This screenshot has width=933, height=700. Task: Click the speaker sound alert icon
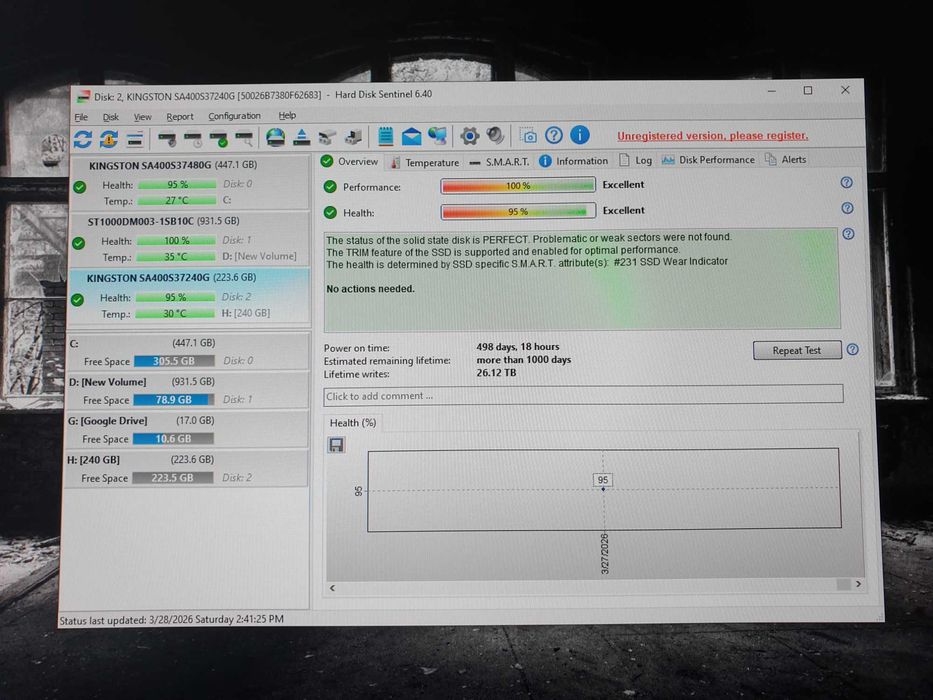[495, 136]
